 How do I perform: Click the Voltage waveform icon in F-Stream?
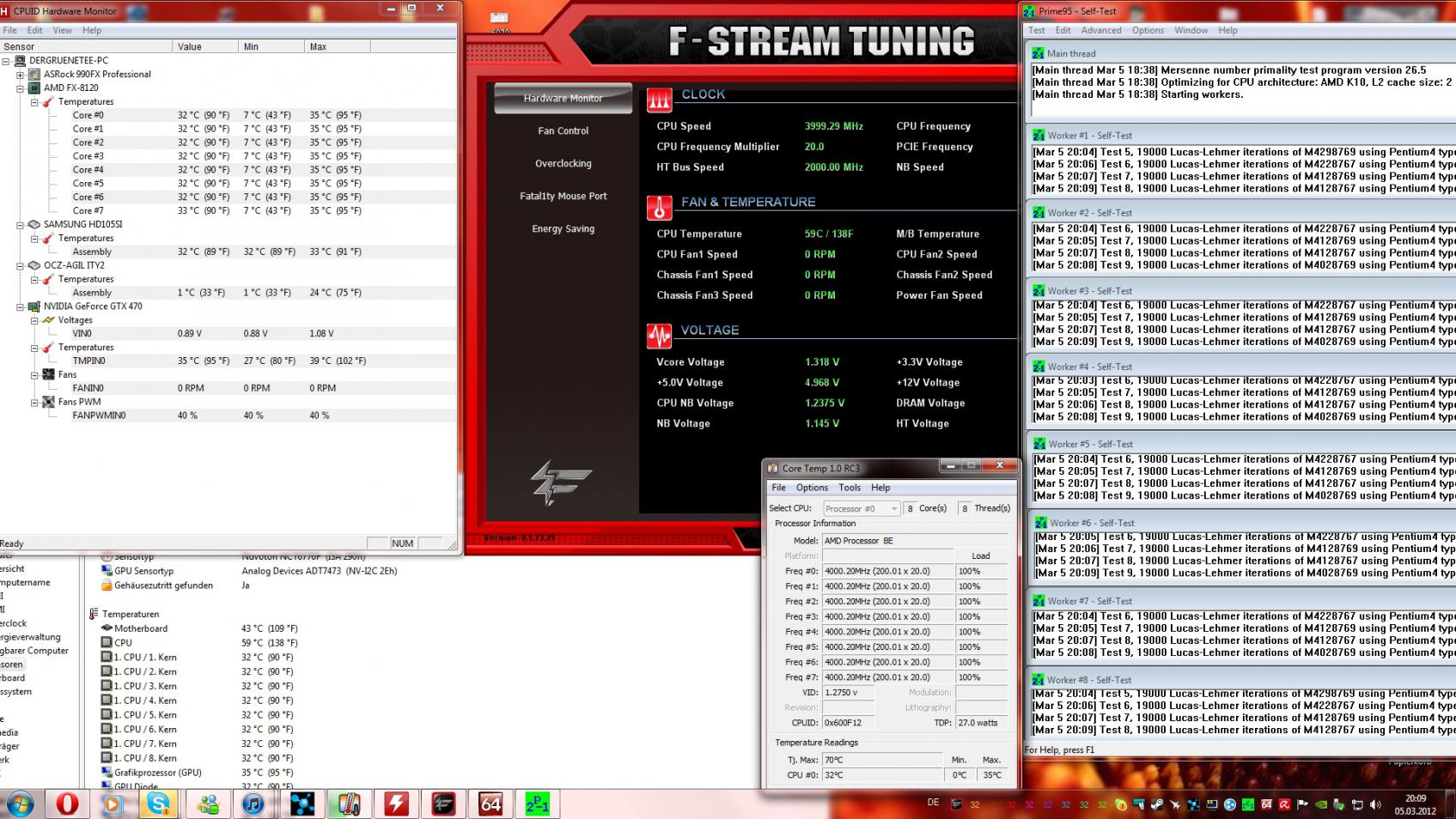point(659,336)
